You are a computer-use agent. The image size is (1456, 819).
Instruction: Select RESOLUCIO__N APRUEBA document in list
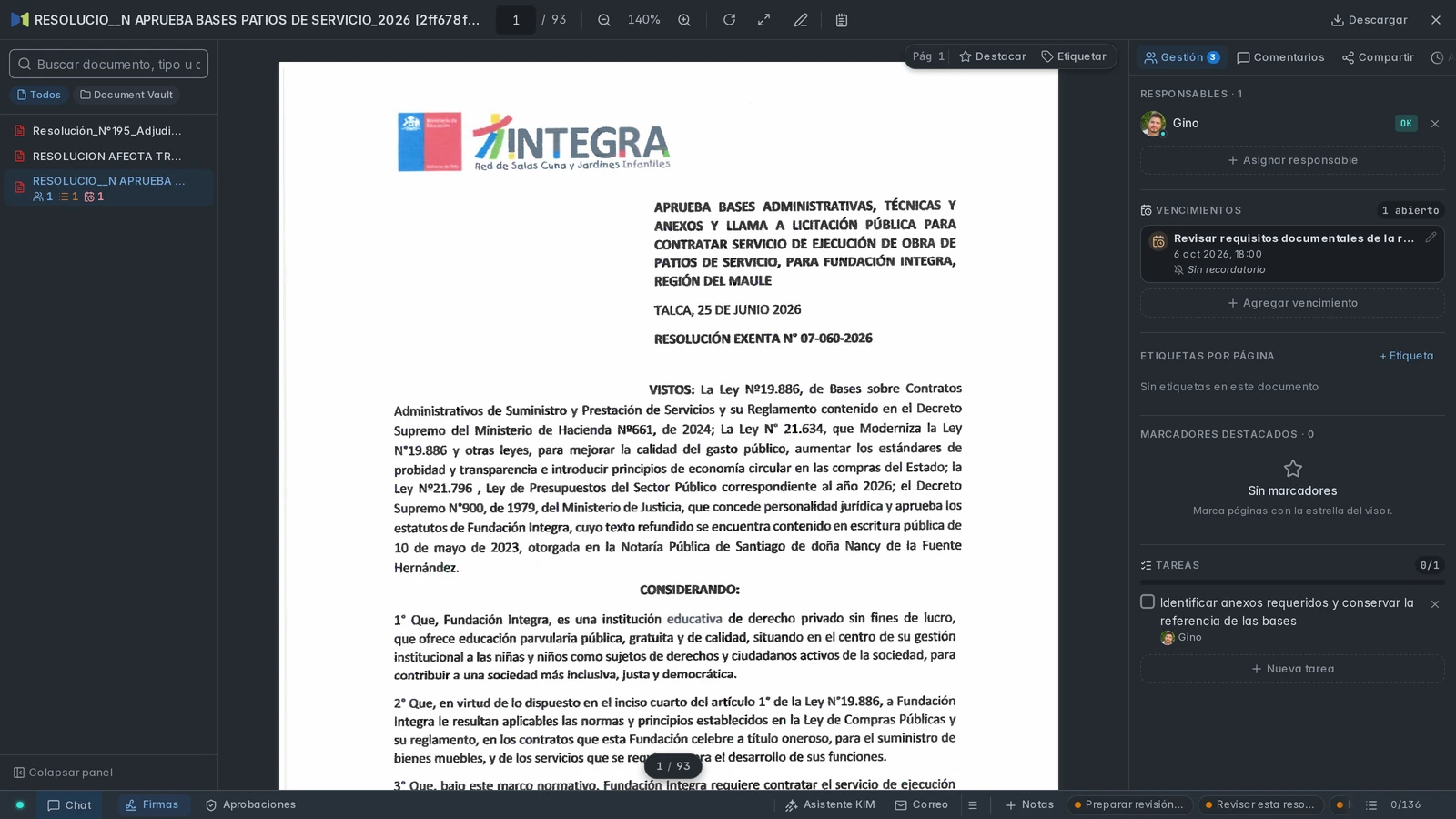coord(107,187)
